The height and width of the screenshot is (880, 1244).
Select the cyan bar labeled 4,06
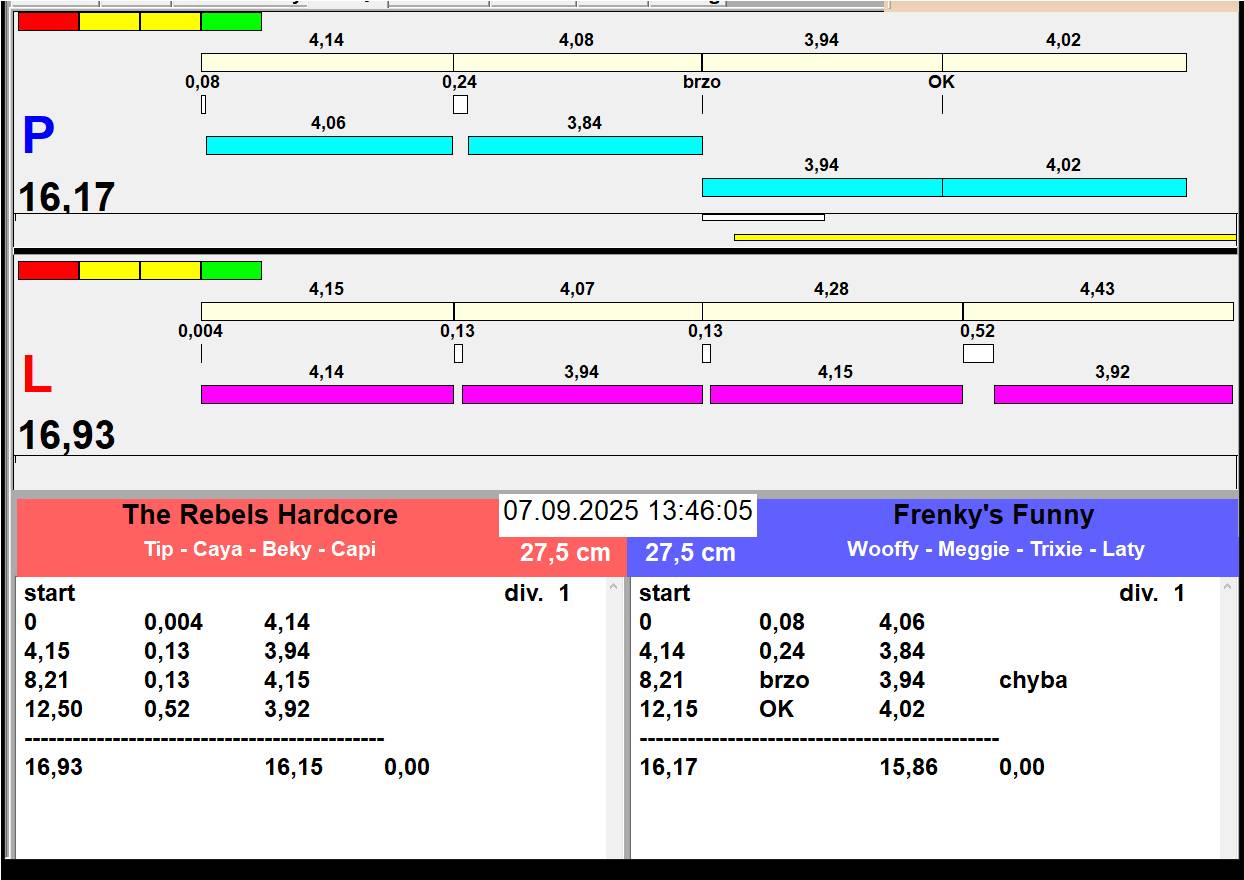coord(329,145)
